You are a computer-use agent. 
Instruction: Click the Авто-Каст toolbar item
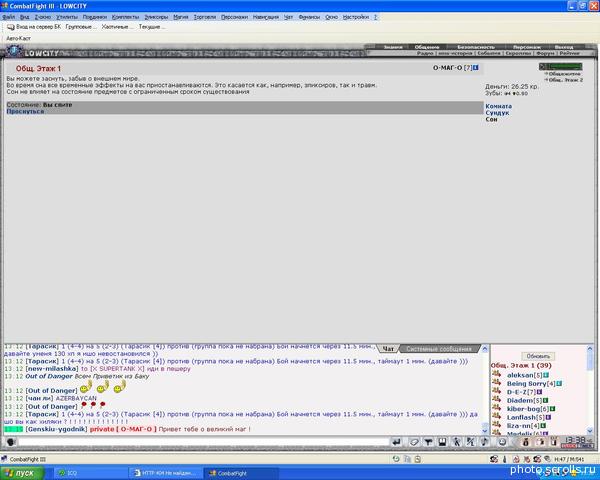[18, 38]
